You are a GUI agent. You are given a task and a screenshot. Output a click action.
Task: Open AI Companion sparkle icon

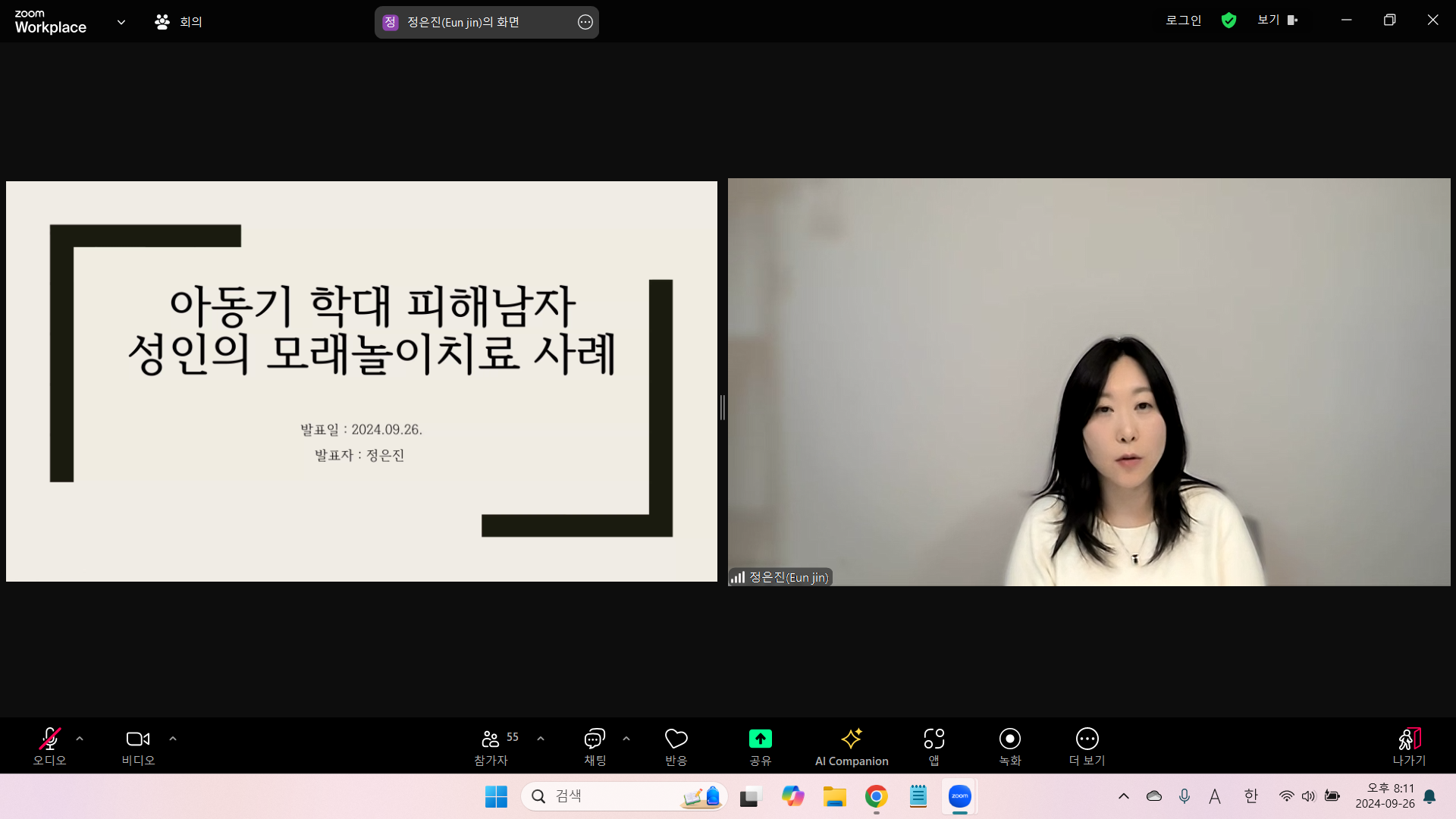tap(852, 746)
